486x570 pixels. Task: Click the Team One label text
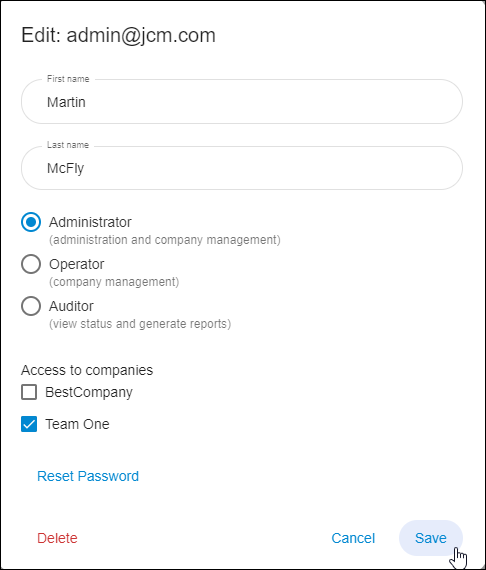pyautogui.click(x=77, y=424)
